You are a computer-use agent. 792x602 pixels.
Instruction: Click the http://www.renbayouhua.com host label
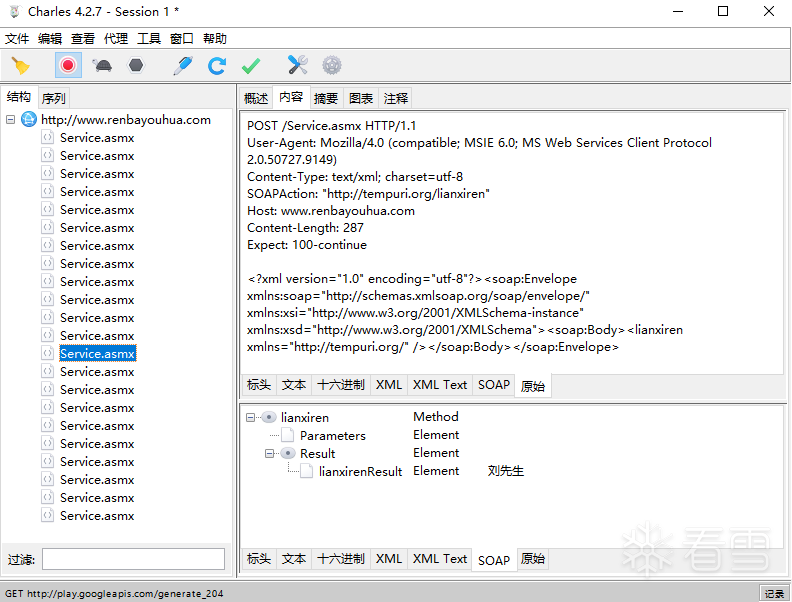click(126, 120)
